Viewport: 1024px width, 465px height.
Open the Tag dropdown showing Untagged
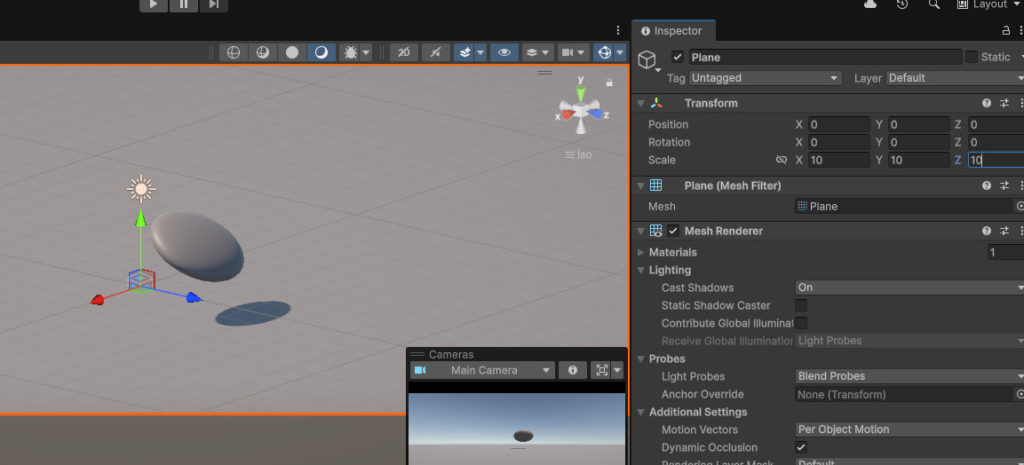[x=766, y=78]
